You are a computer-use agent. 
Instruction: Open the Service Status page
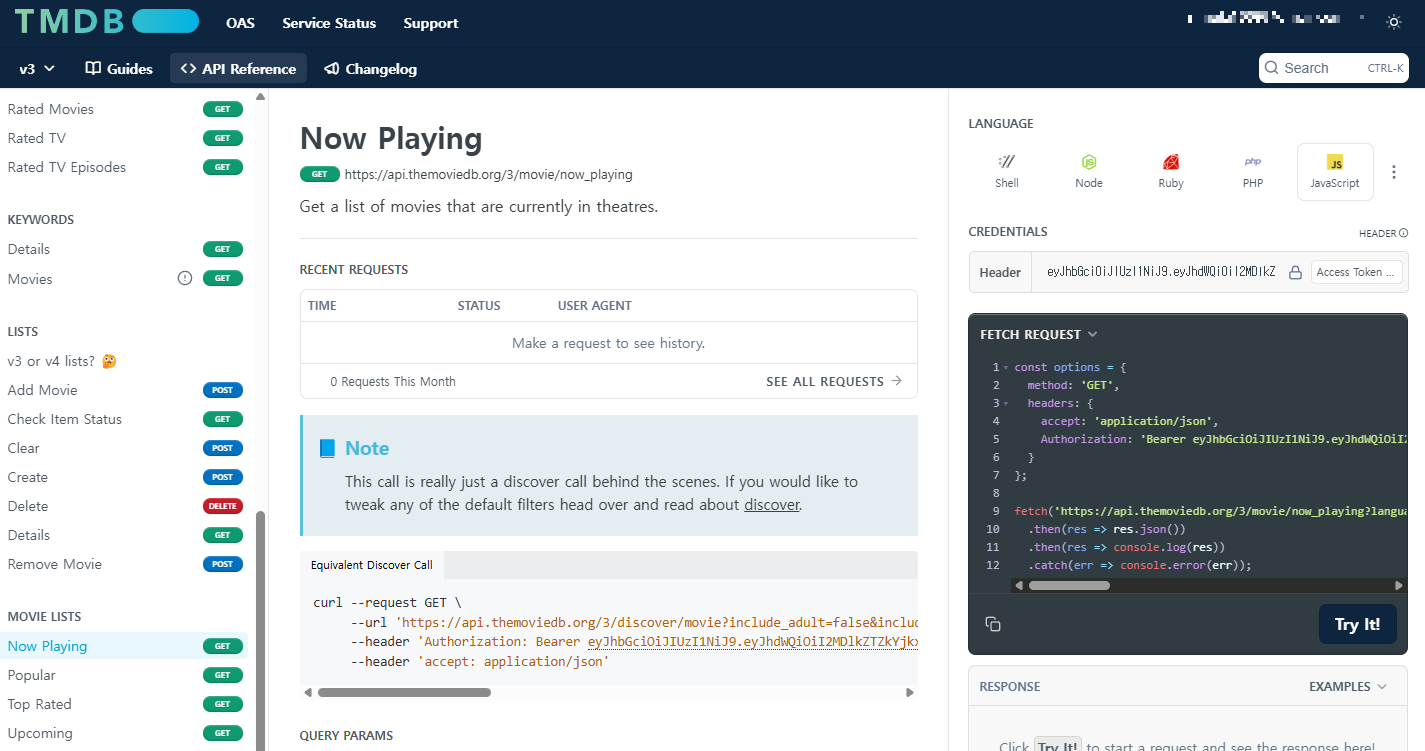coord(329,23)
